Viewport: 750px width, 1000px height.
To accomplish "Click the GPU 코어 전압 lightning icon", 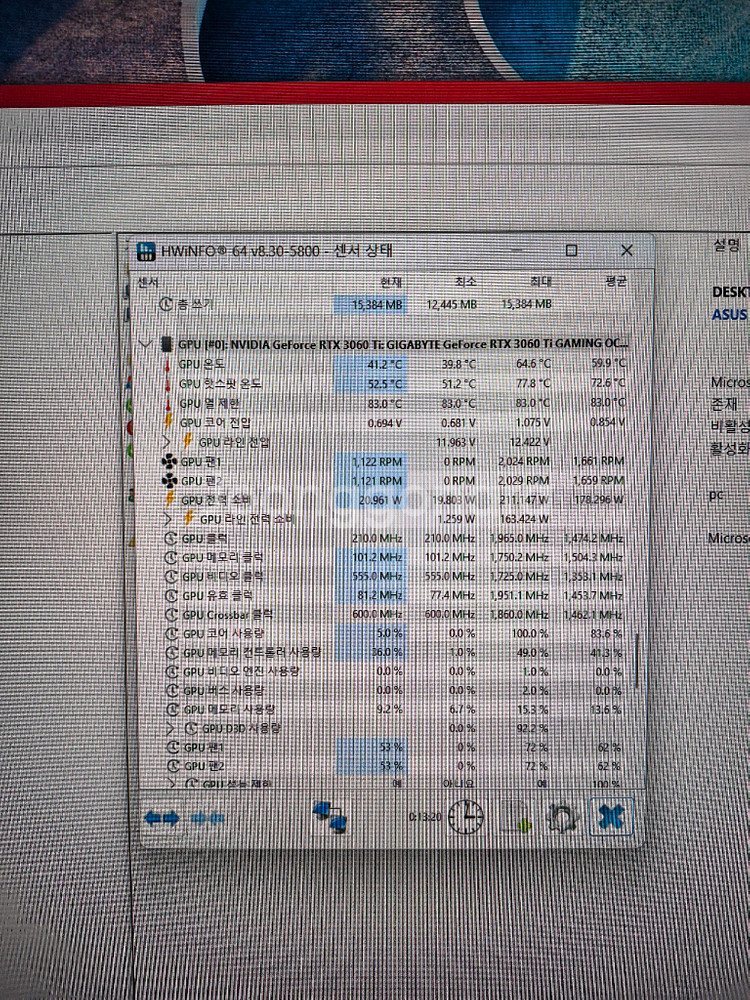I will [x=168, y=423].
